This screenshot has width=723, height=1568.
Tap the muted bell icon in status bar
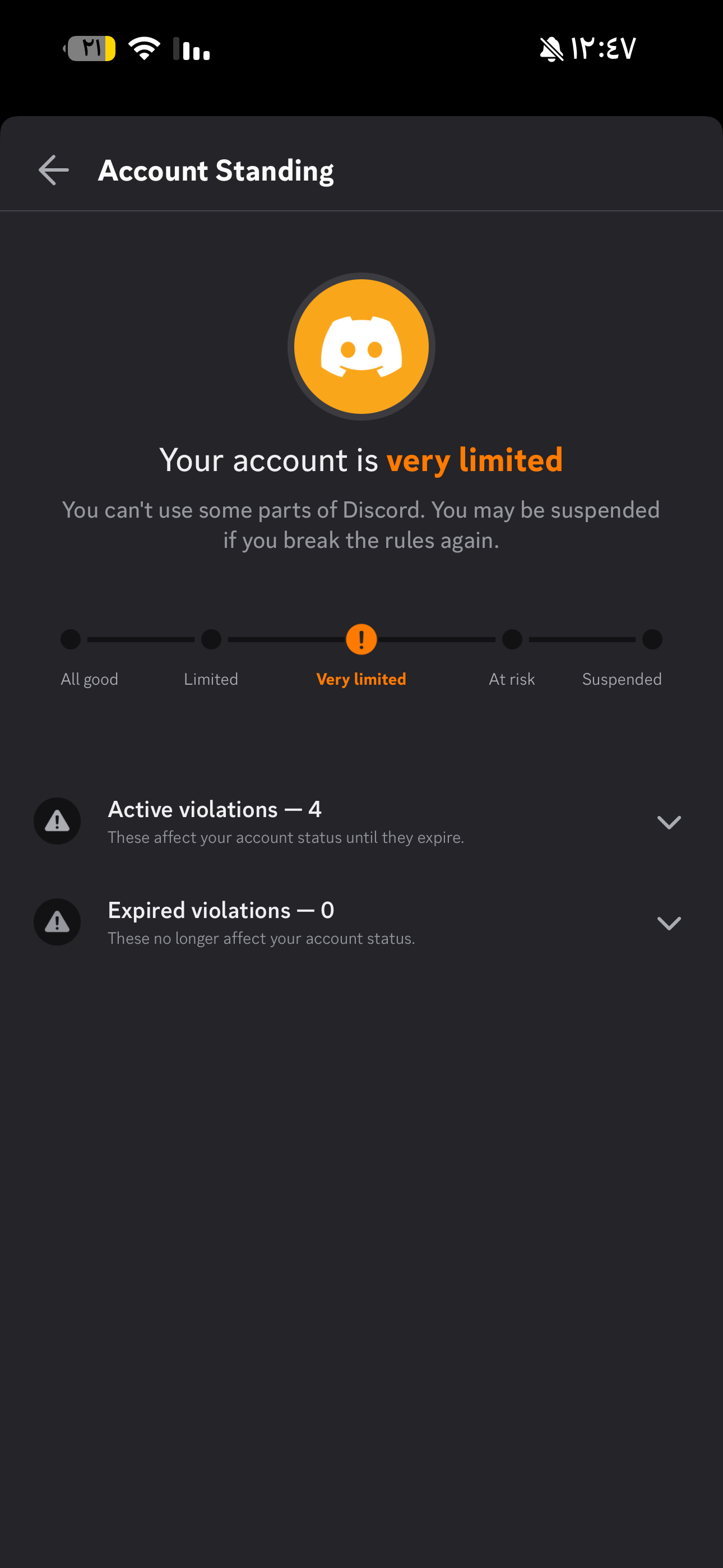point(551,49)
